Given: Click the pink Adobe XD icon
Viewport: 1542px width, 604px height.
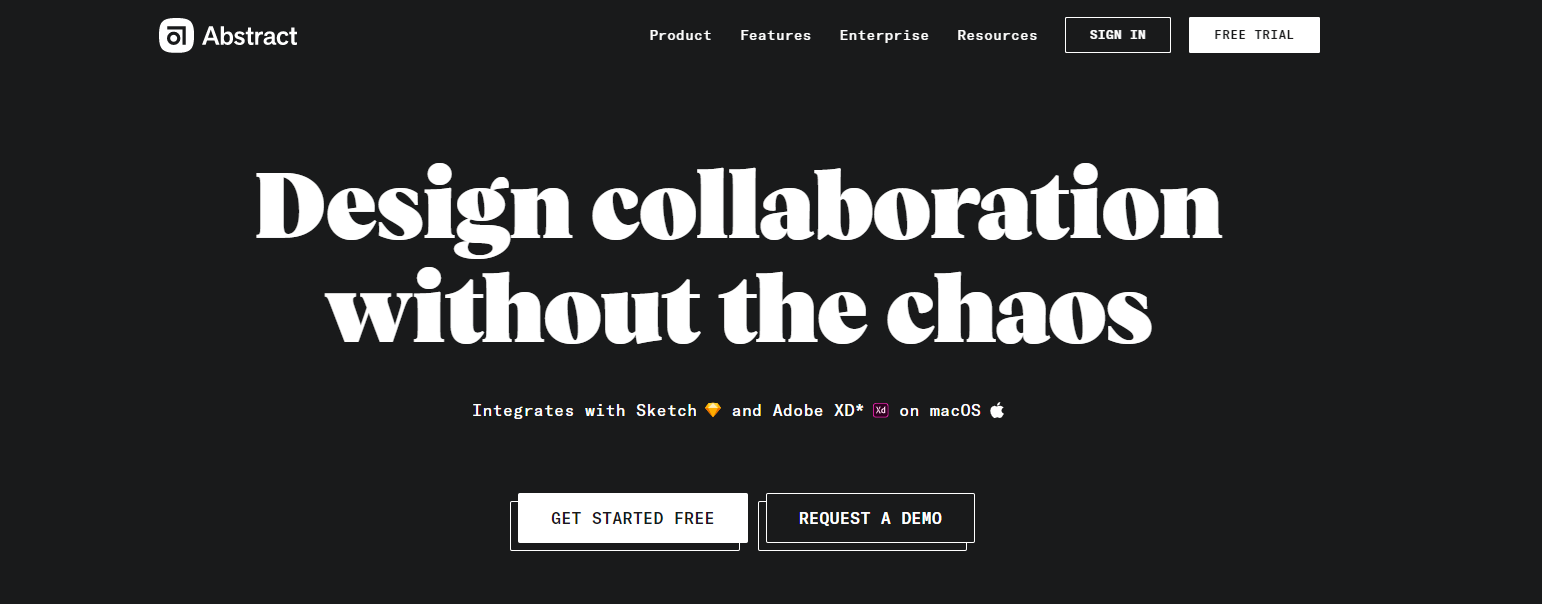Looking at the screenshot, I should (881, 410).
